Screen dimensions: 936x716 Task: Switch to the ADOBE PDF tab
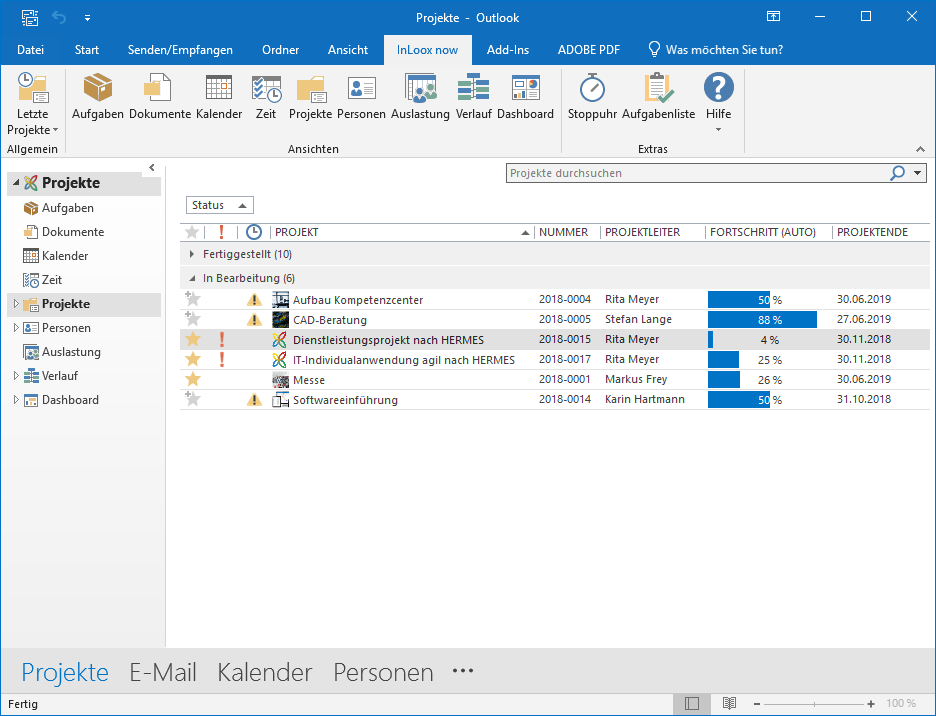pos(589,50)
